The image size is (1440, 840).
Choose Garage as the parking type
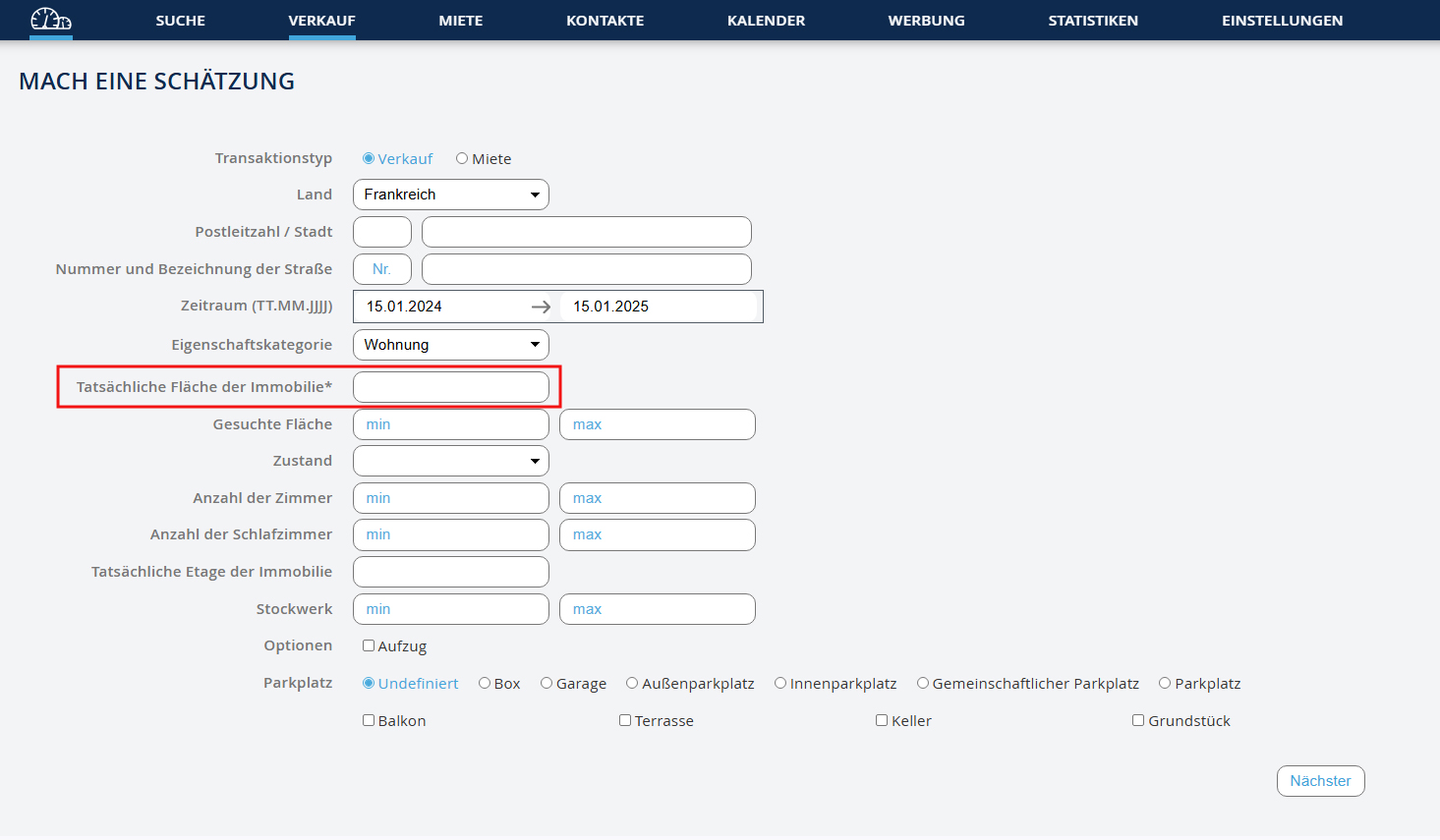(547, 684)
